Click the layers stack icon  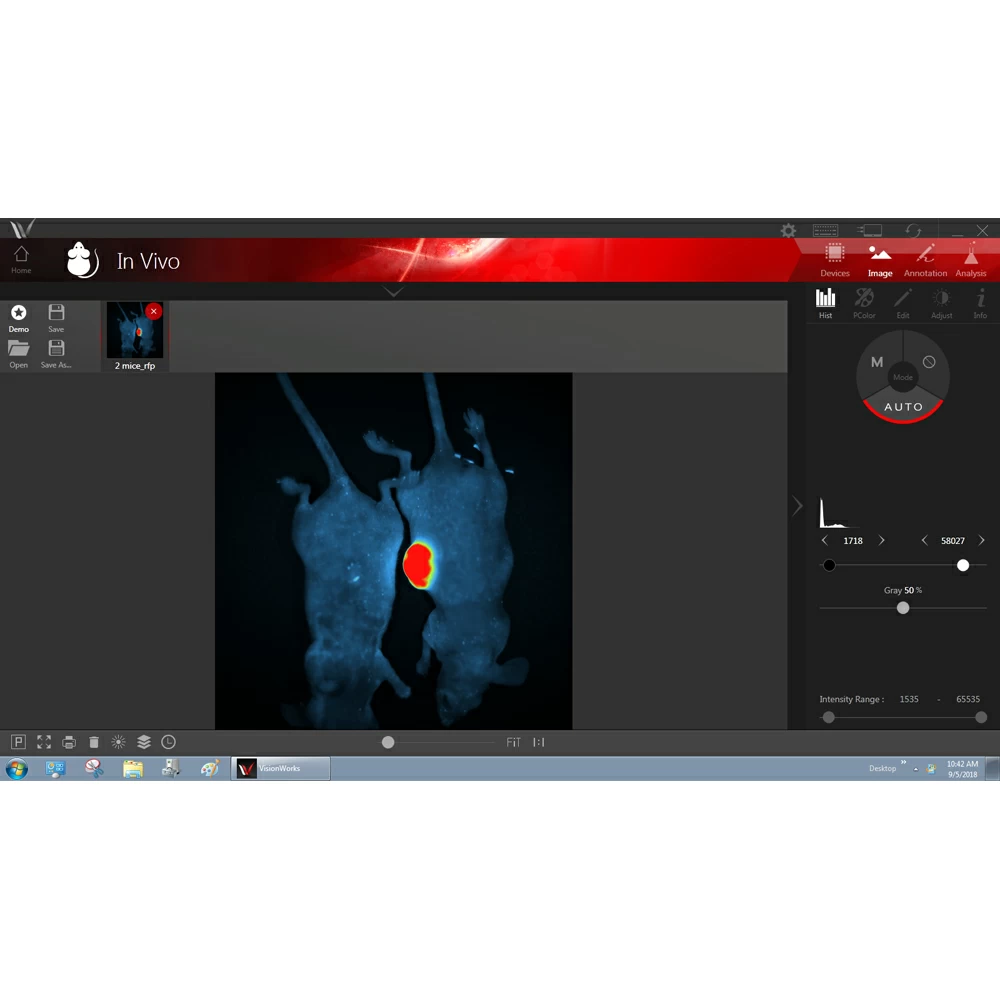(x=143, y=742)
